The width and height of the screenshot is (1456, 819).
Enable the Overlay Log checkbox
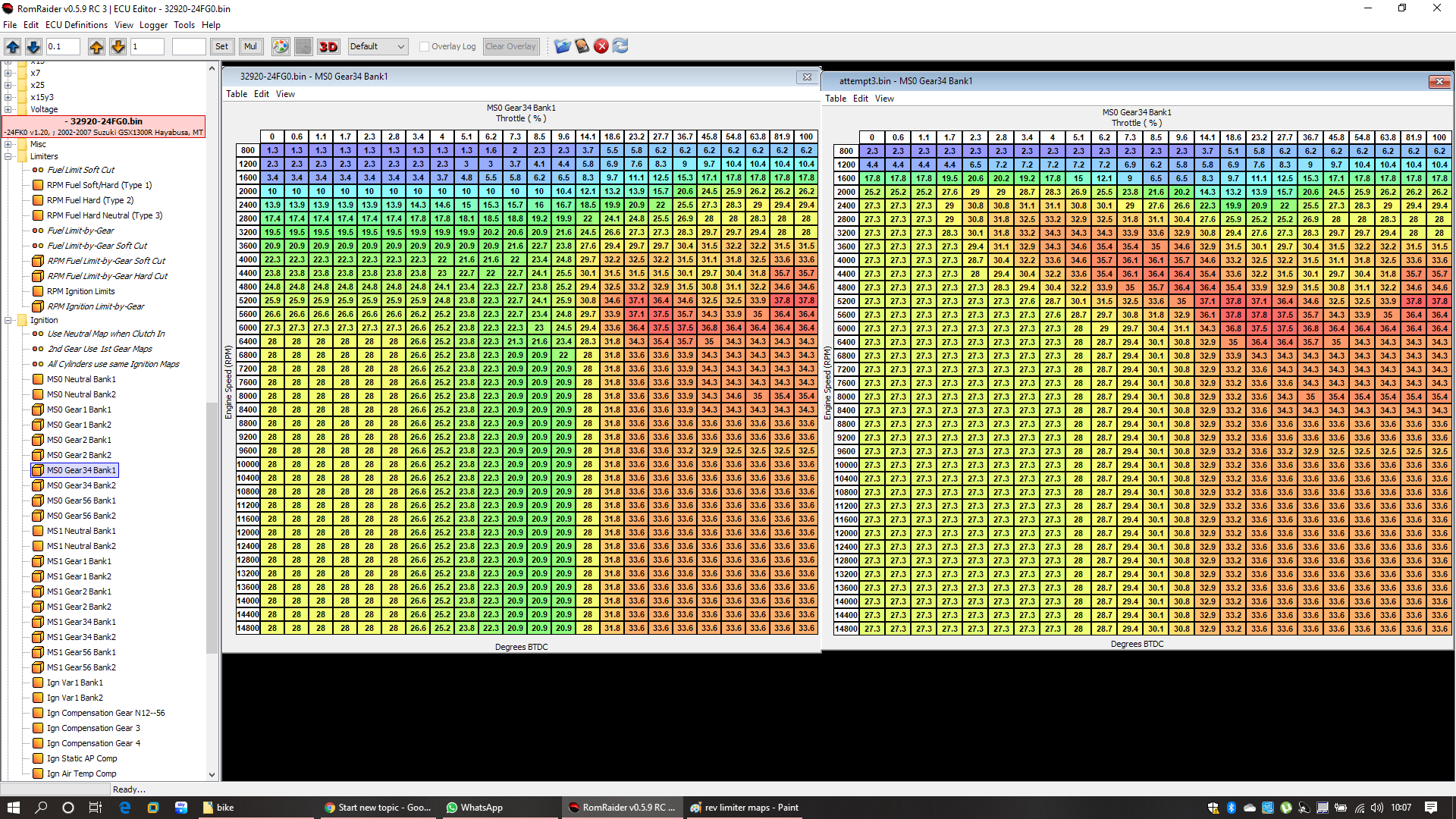(425, 46)
